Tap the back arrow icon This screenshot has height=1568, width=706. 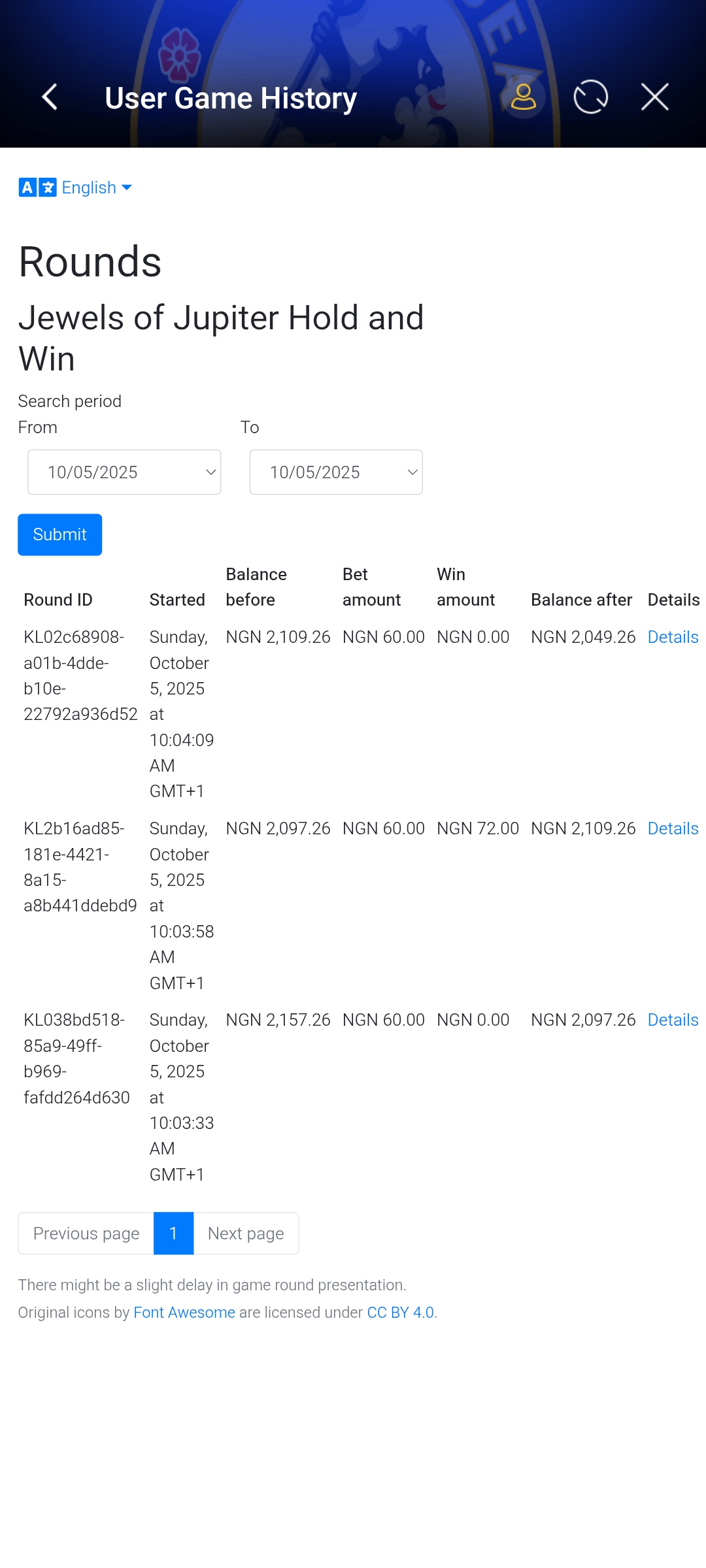[x=50, y=97]
